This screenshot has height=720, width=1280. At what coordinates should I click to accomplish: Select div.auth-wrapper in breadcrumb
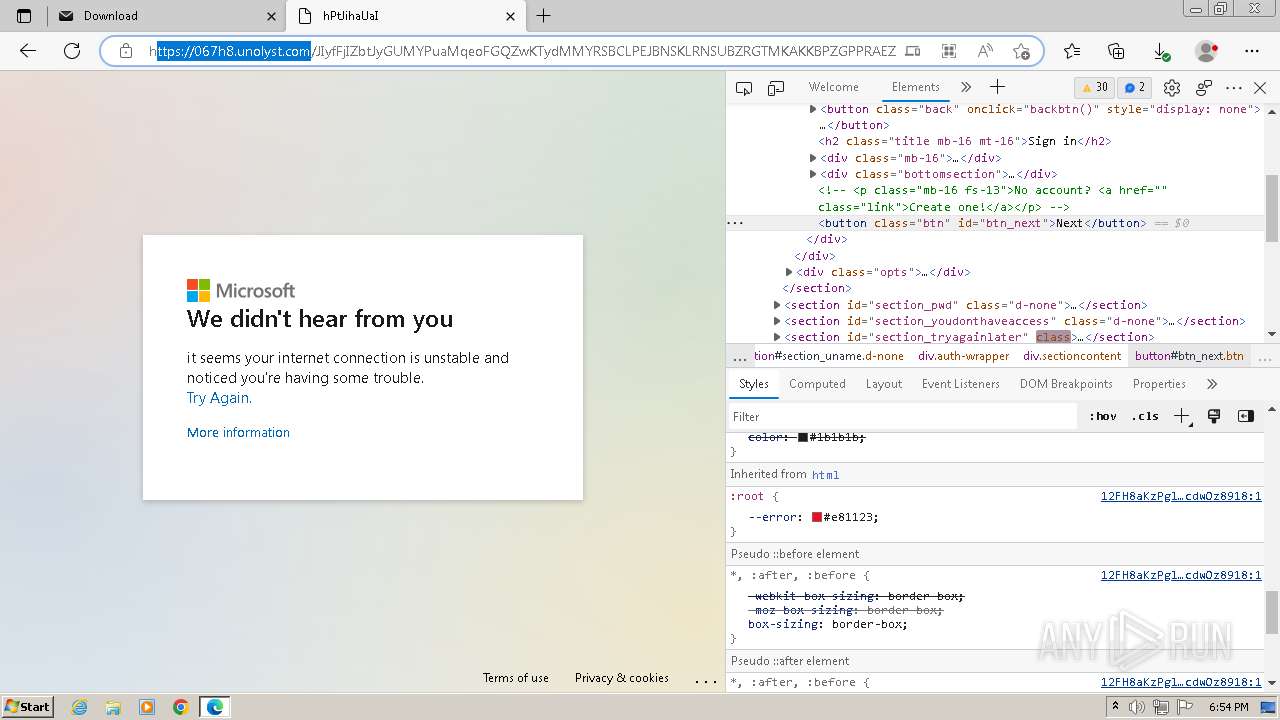pos(964,356)
